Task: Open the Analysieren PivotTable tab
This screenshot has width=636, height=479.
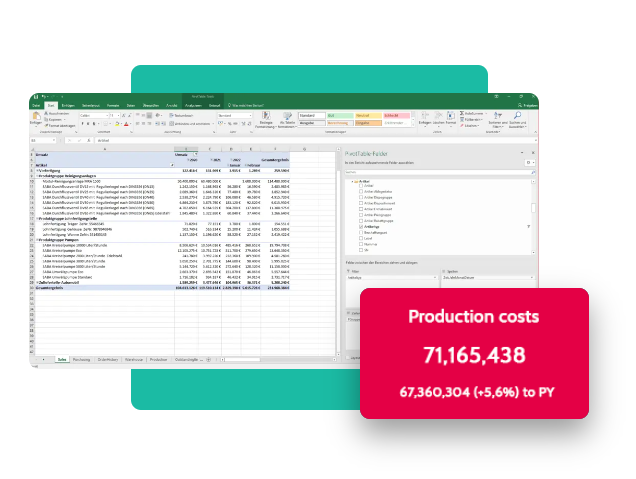Action: [193, 105]
